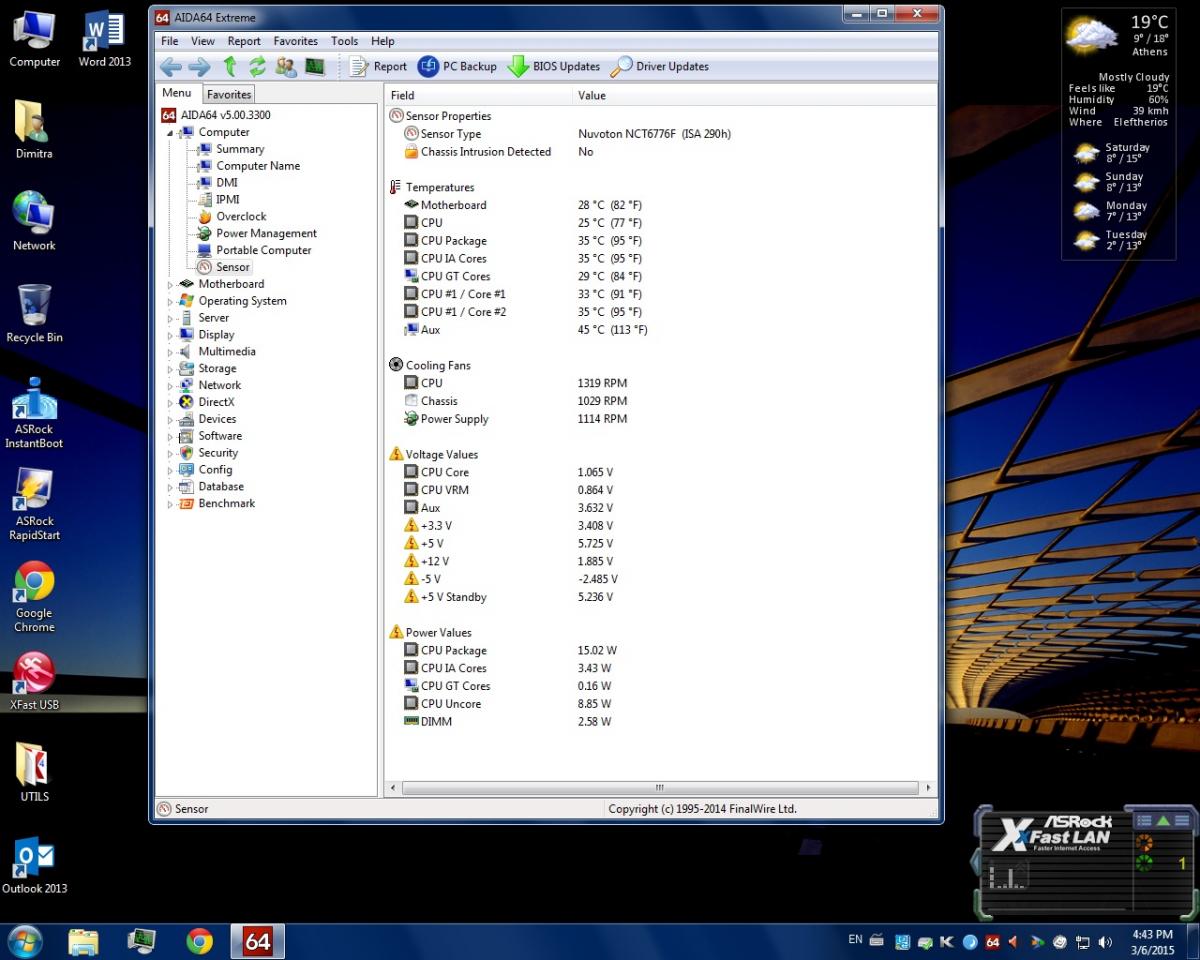Open the Favorites menu in the menu bar
The width and height of the screenshot is (1200, 960).
[296, 41]
